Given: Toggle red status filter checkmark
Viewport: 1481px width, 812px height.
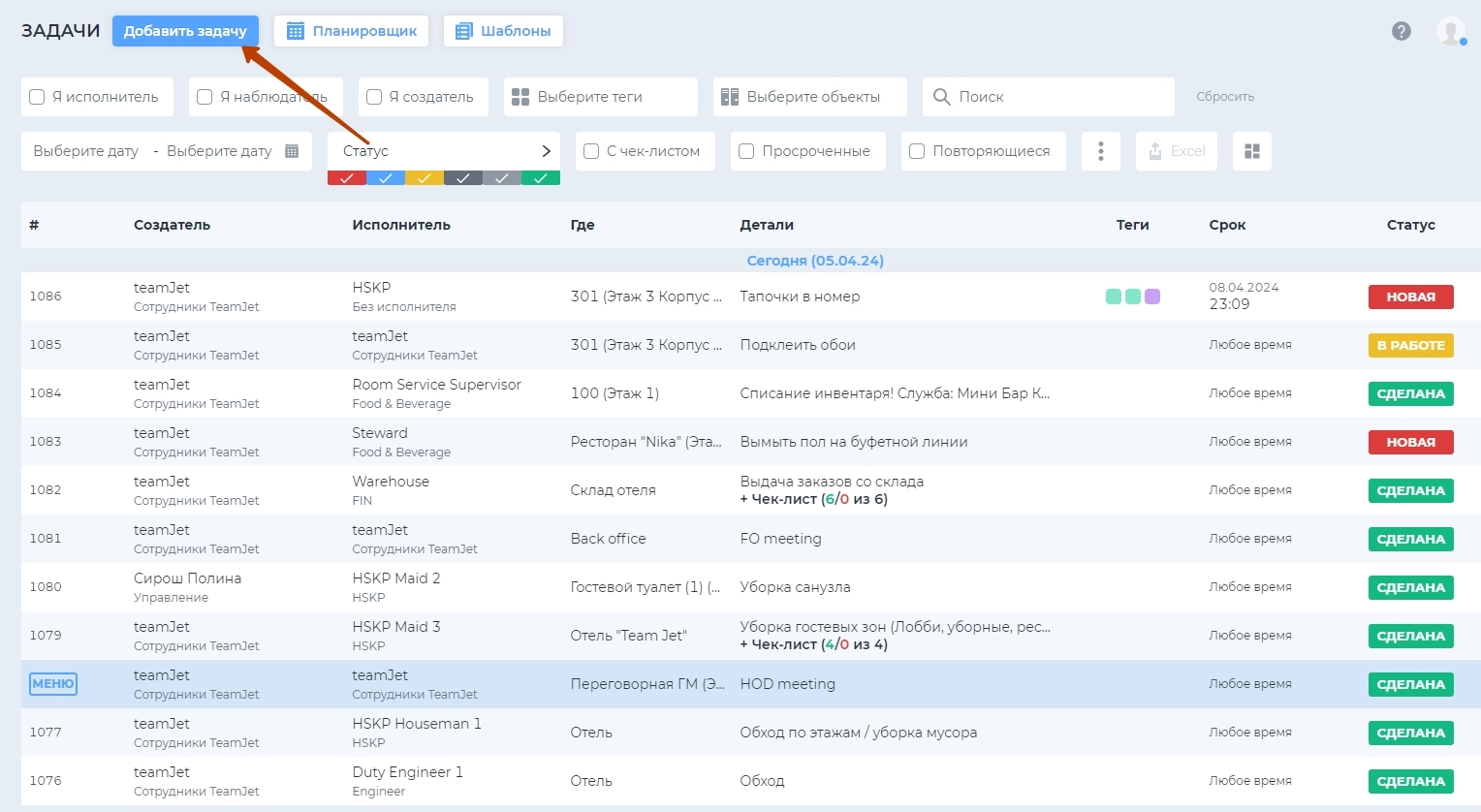Looking at the screenshot, I should [347, 177].
